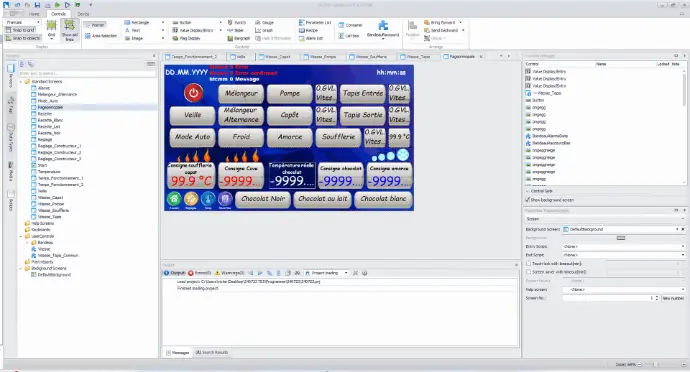The height and width of the screenshot is (372, 690).
Task: Switch to the Home ribbon tab
Action: coord(34,14)
